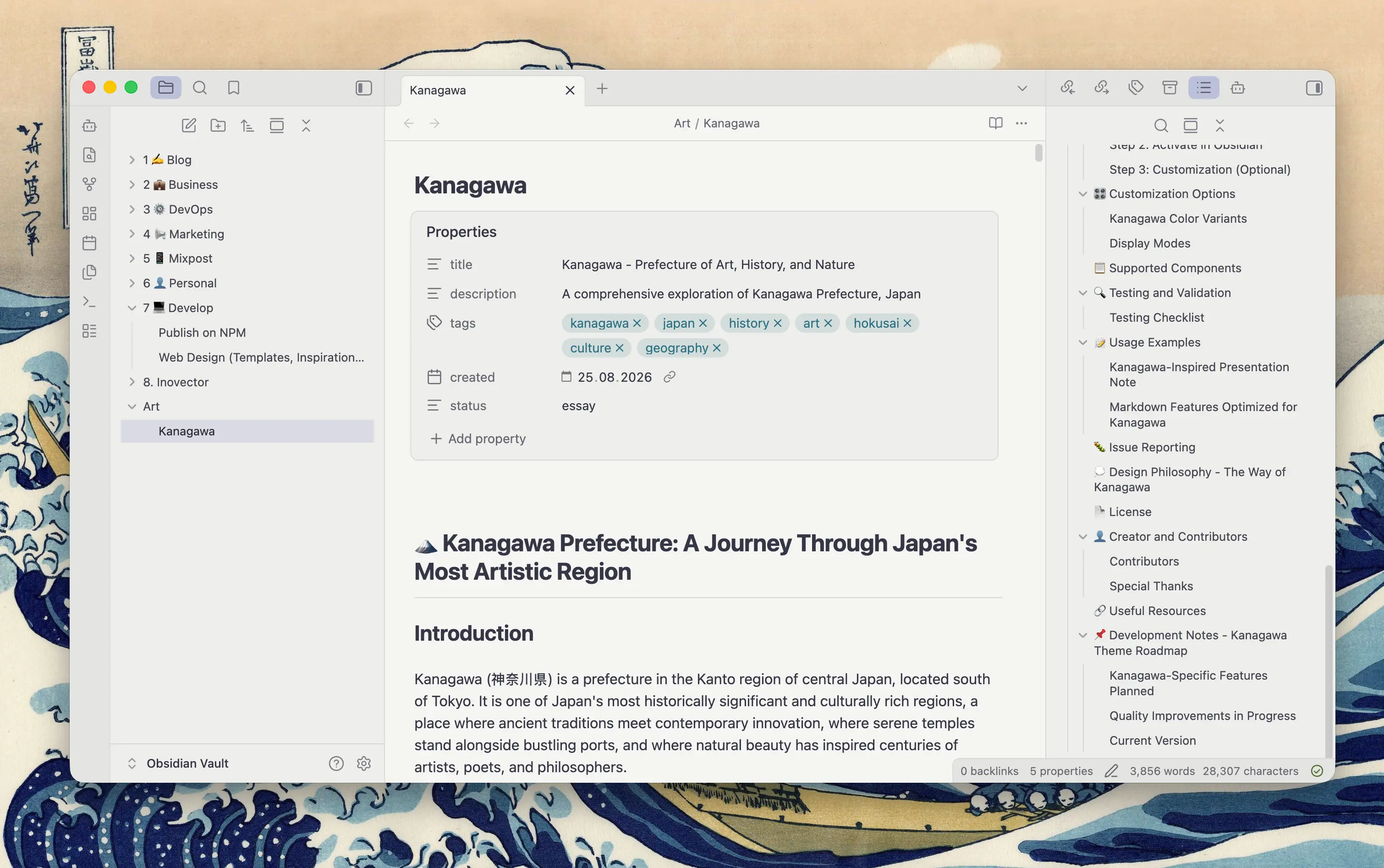Screen dimensions: 1384x868
Task: Open the tab list dropdown chevron
Action: tap(1022, 88)
